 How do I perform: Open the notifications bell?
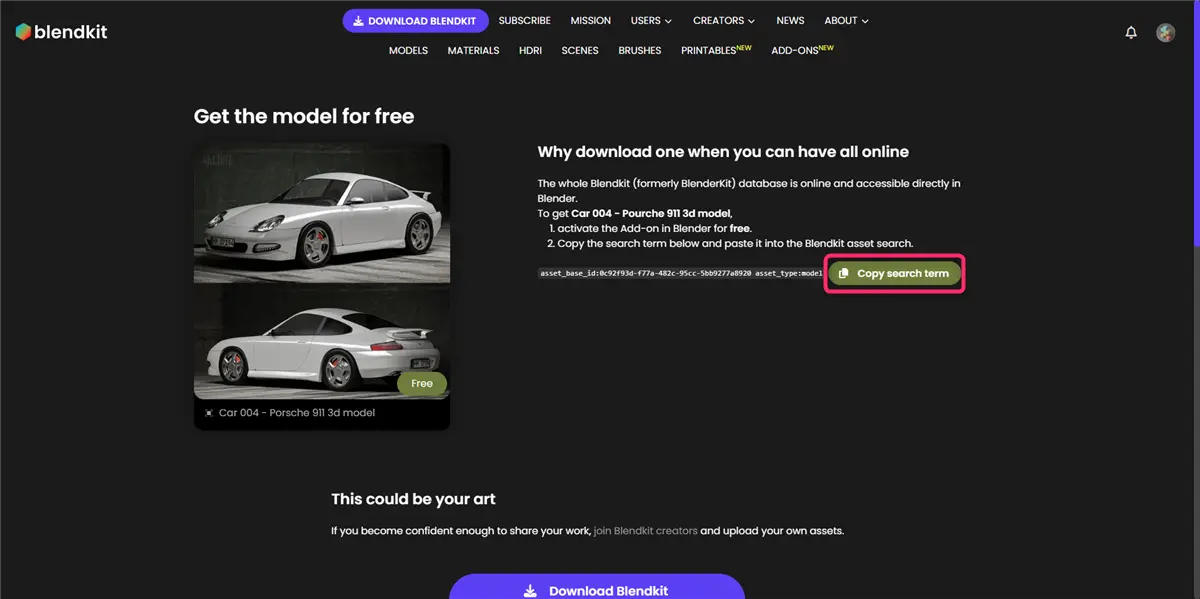pyautogui.click(x=1131, y=32)
